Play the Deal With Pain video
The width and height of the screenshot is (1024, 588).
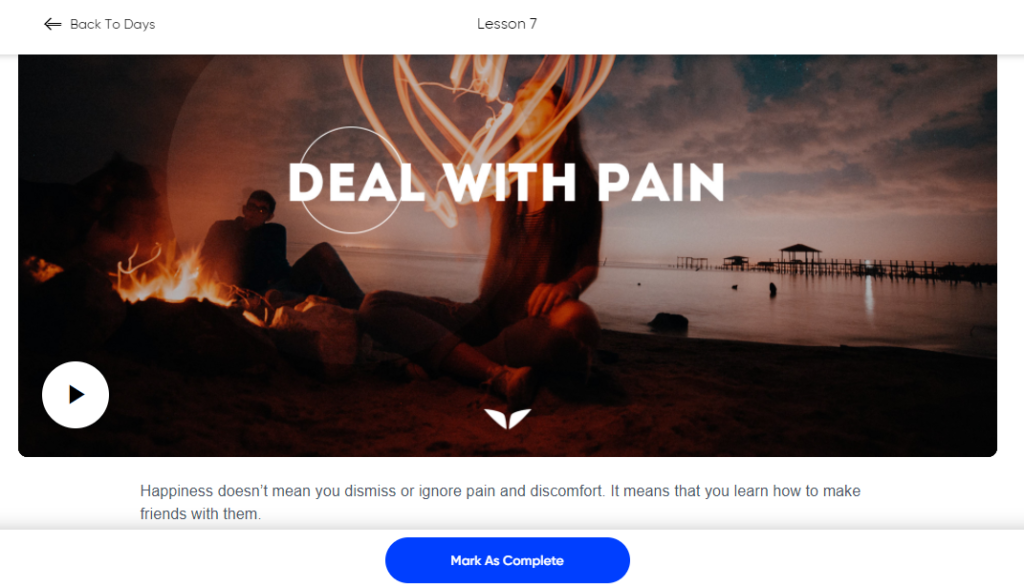point(75,395)
